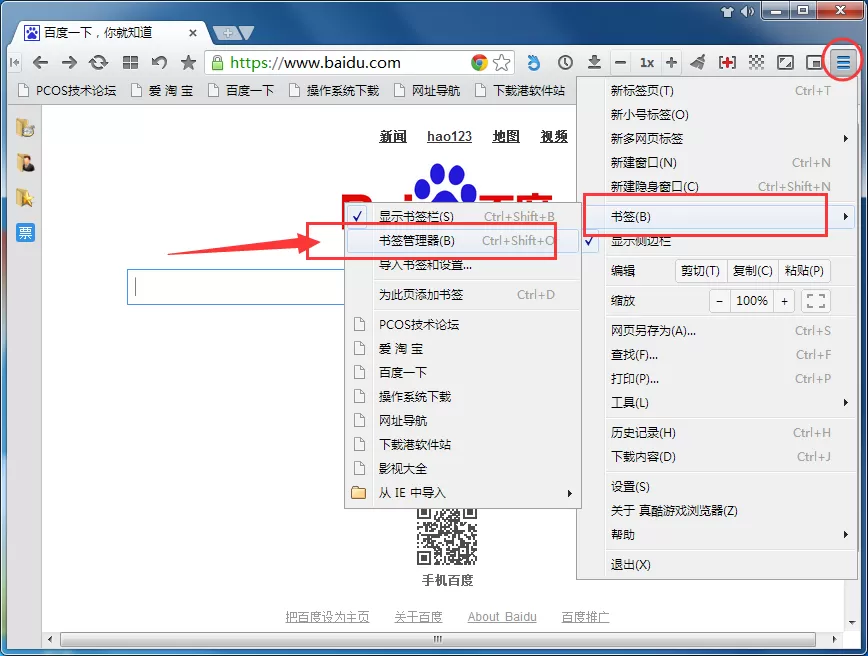Restore closed tab with the undo icon
The height and width of the screenshot is (656, 868).
click(x=159, y=63)
